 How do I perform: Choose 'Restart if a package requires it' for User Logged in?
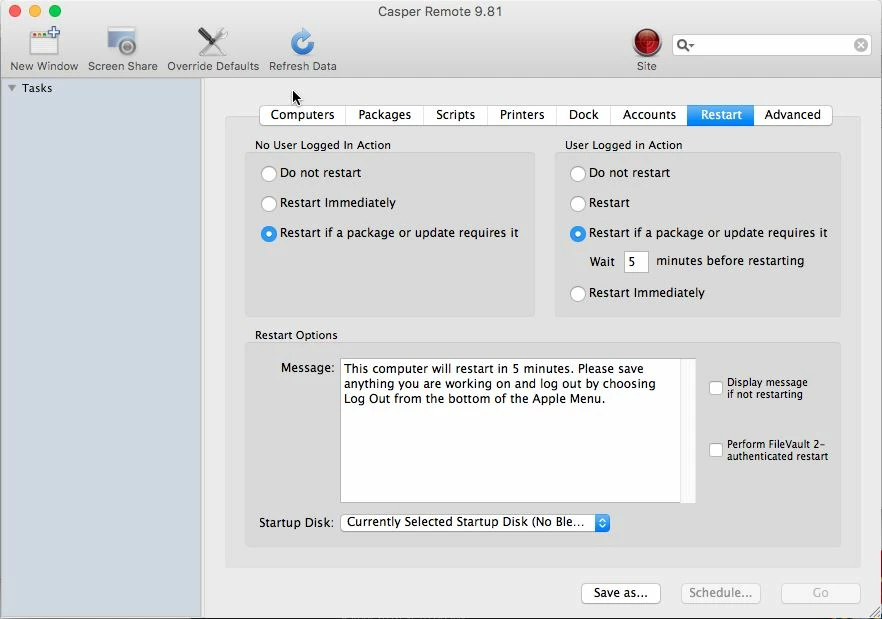point(578,234)
